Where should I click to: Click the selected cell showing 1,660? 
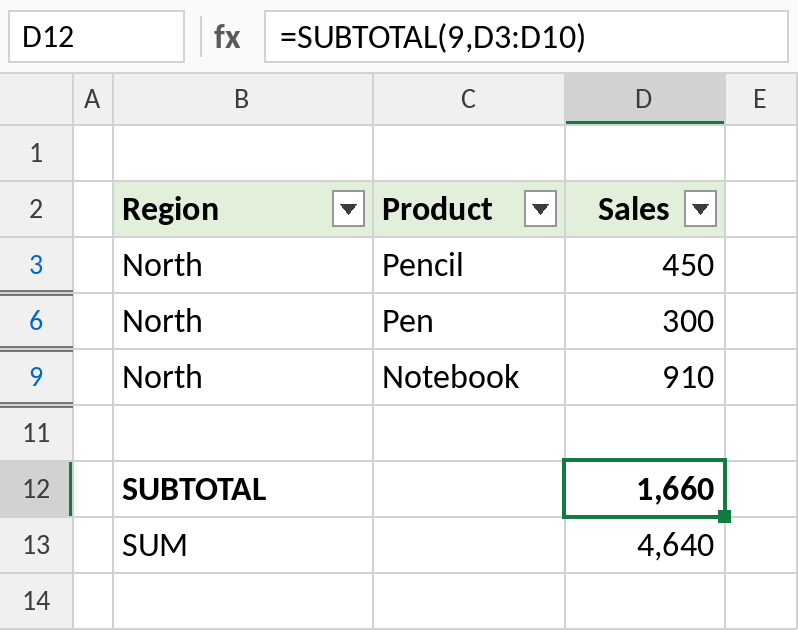[645, 489]
